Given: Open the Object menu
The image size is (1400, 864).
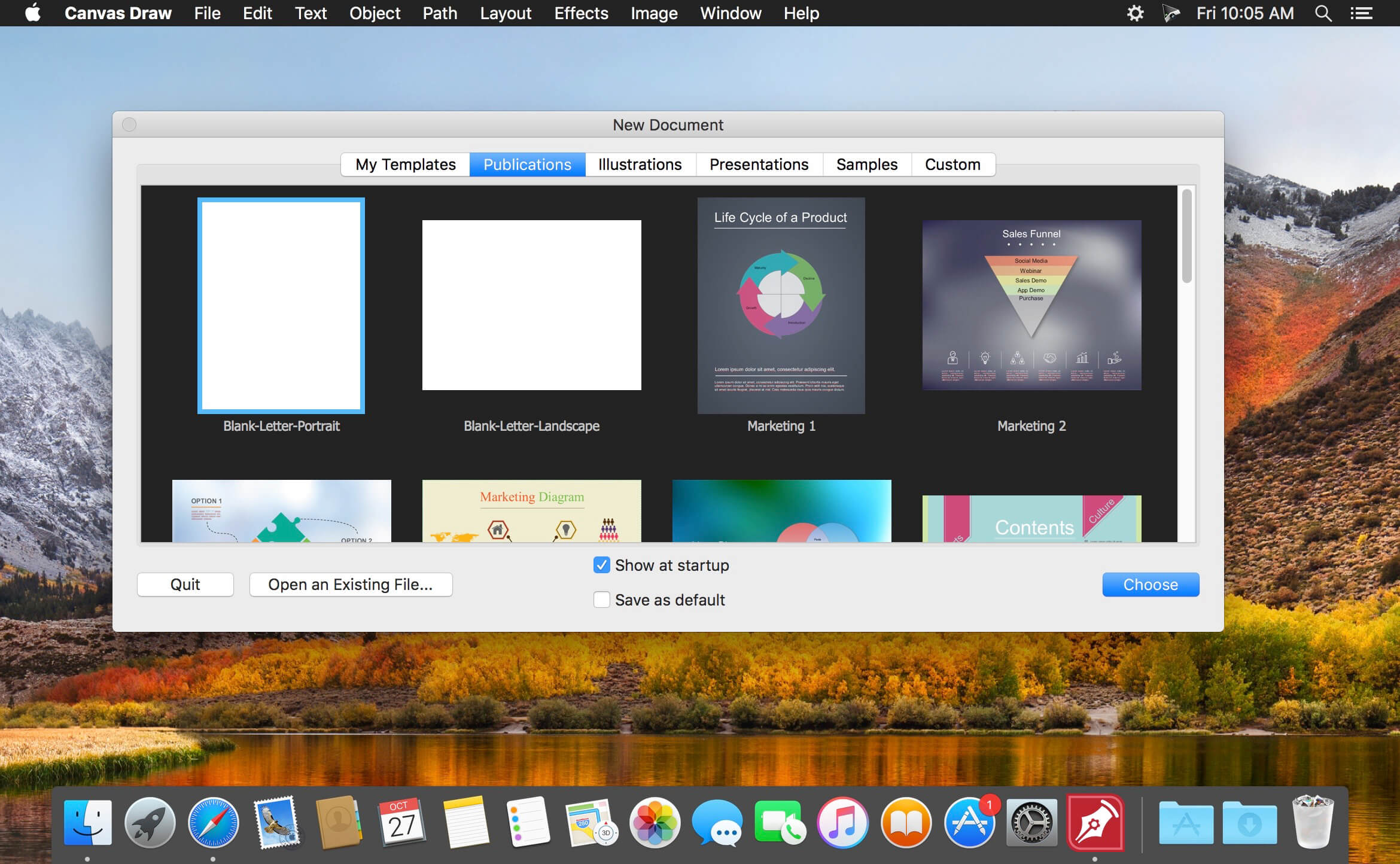Looking at the screenshot, I should pyautogui.click(x=375, y=13).
